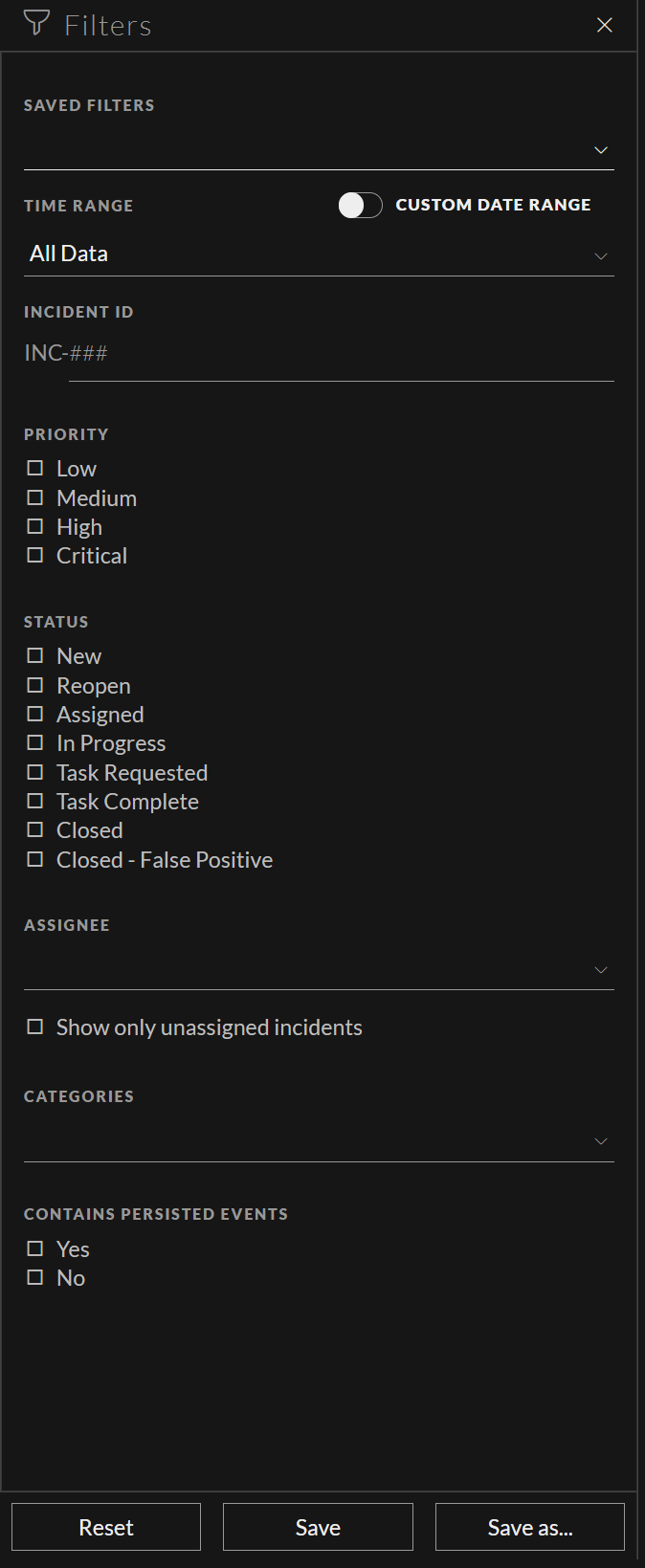Select the In Progress status filter

click(34, 742)
